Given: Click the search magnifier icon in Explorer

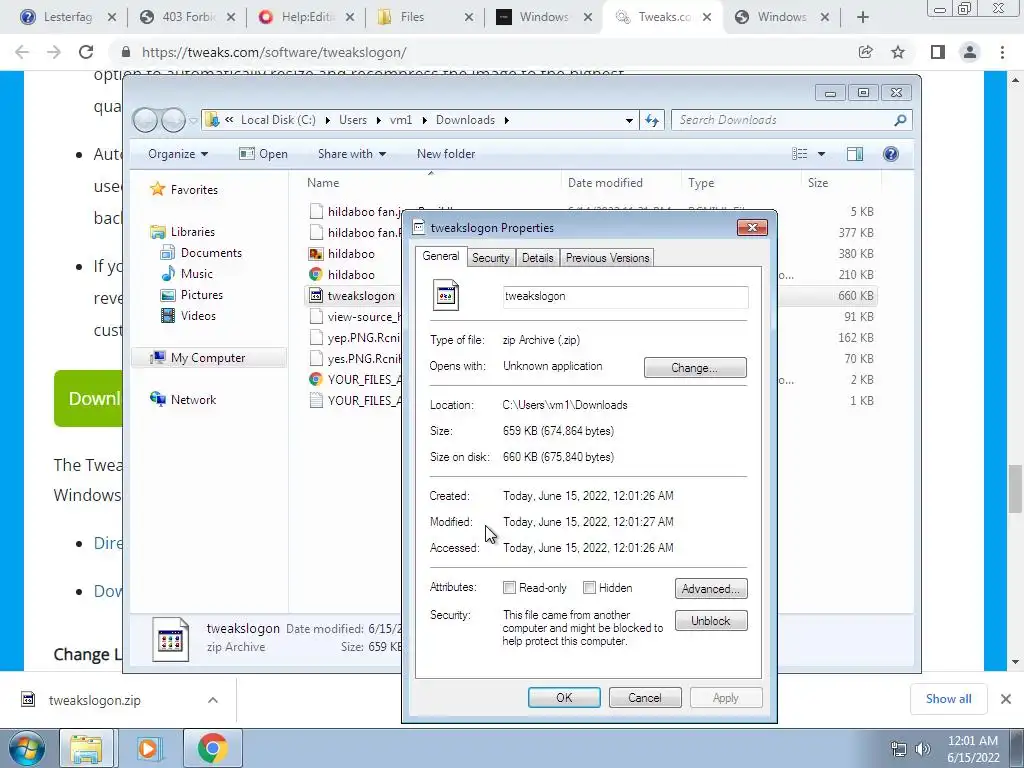Looking at the screenshot, I should [900, 120].
